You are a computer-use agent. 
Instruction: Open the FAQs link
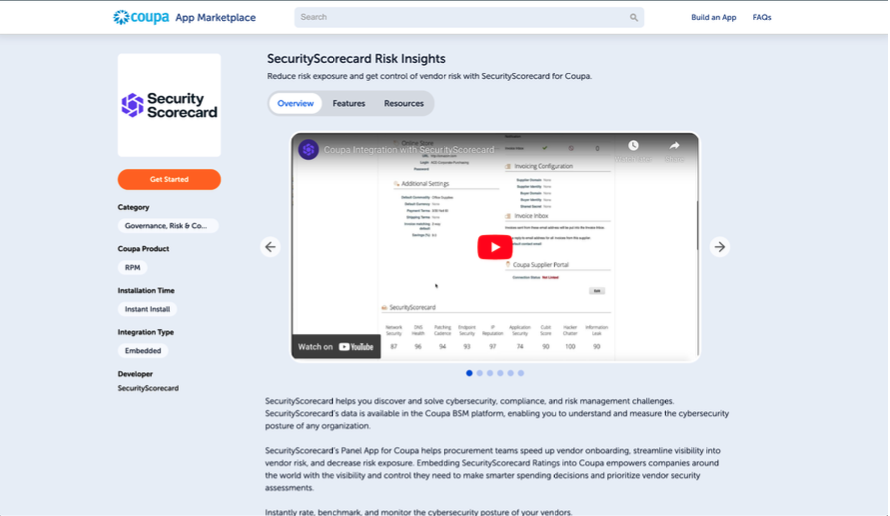tap(762, 18)
